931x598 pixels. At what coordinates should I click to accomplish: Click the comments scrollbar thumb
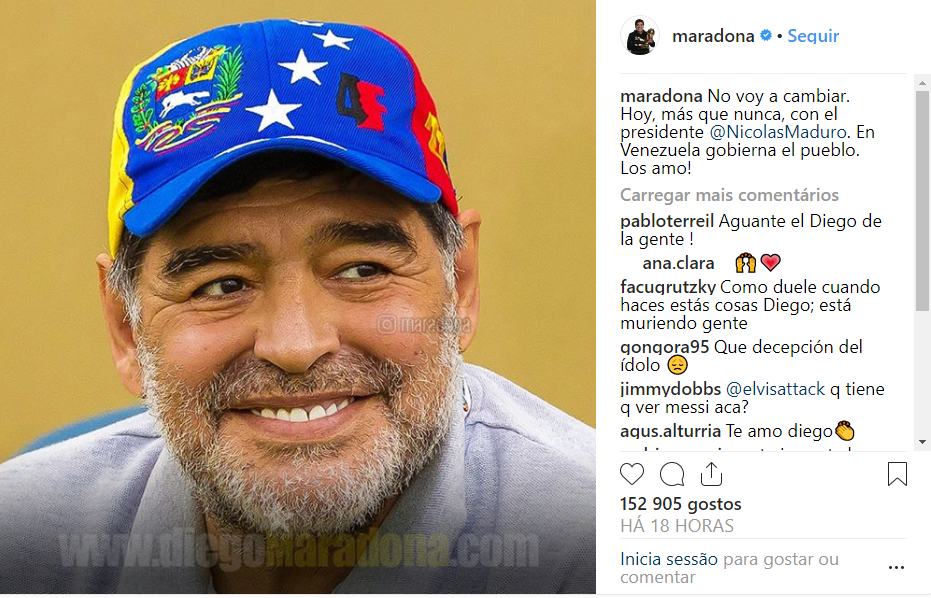[x=922, y=201]
